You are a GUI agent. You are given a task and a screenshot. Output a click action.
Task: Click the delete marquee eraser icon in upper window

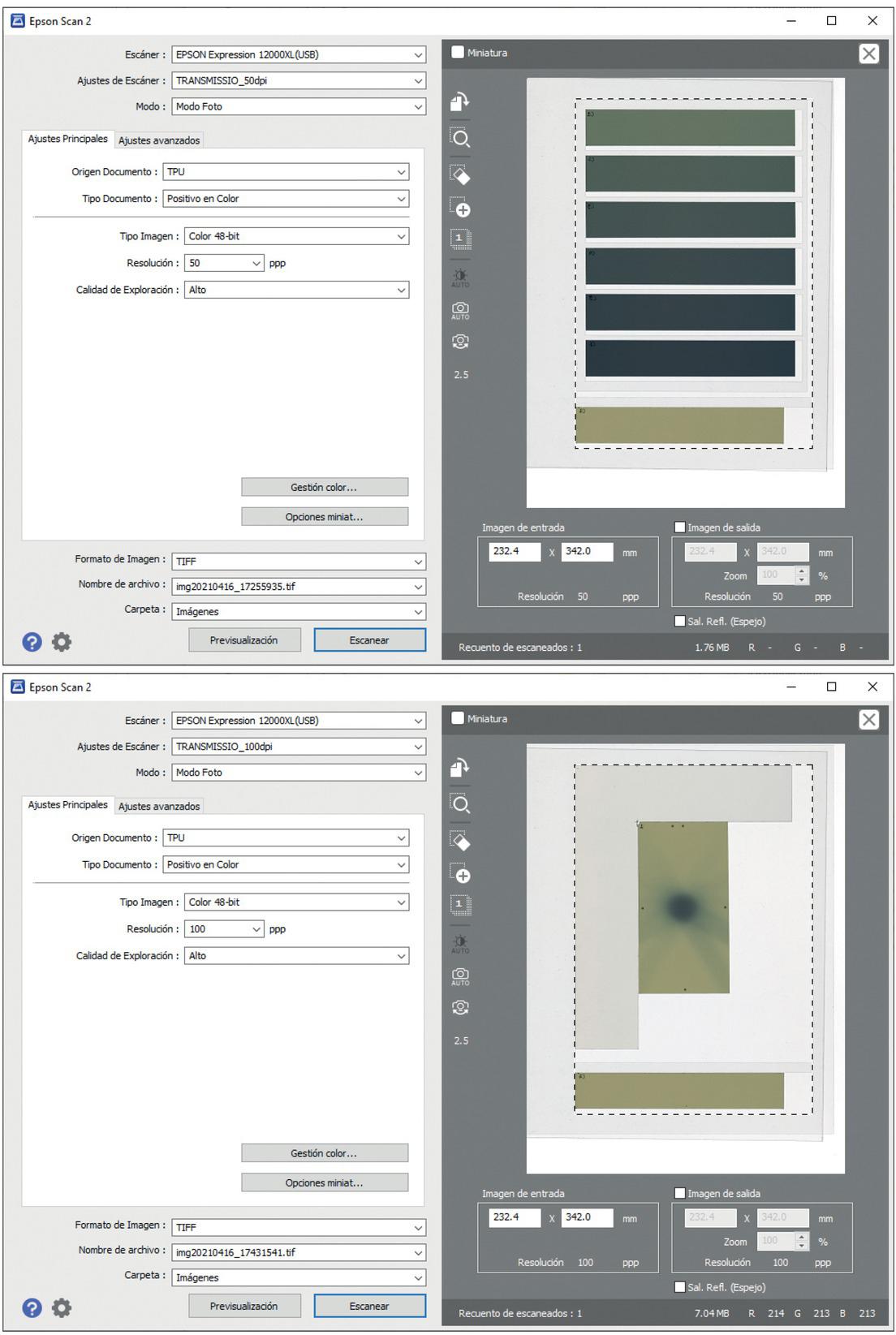[x=460, y=174]
